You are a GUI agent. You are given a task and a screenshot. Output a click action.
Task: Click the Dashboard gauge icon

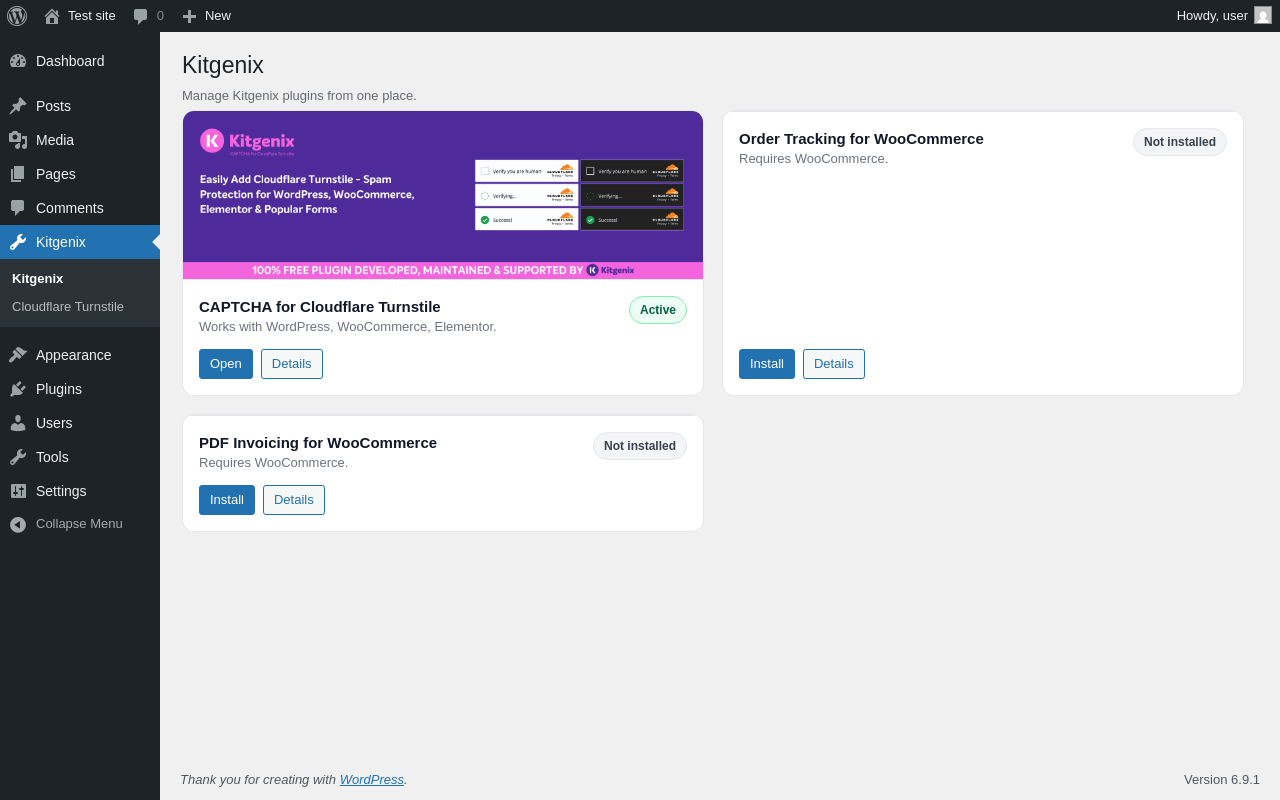[x=18, y=61]
